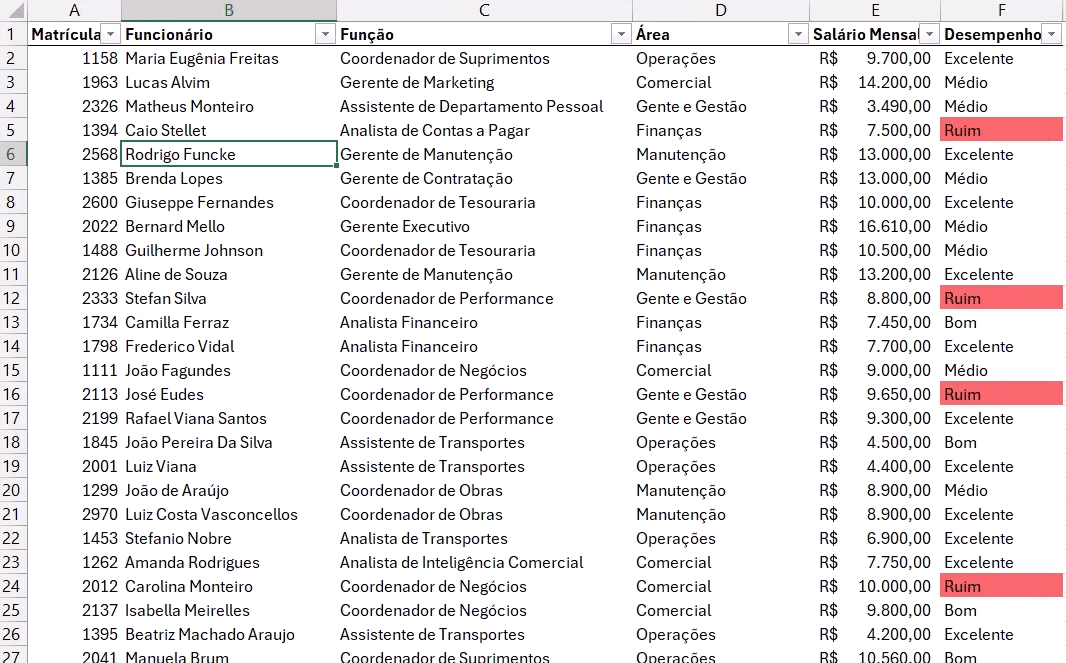Click the 'Gerente de Marketing' cell
Screen dimensions: 1066x663
pos(484,82)
